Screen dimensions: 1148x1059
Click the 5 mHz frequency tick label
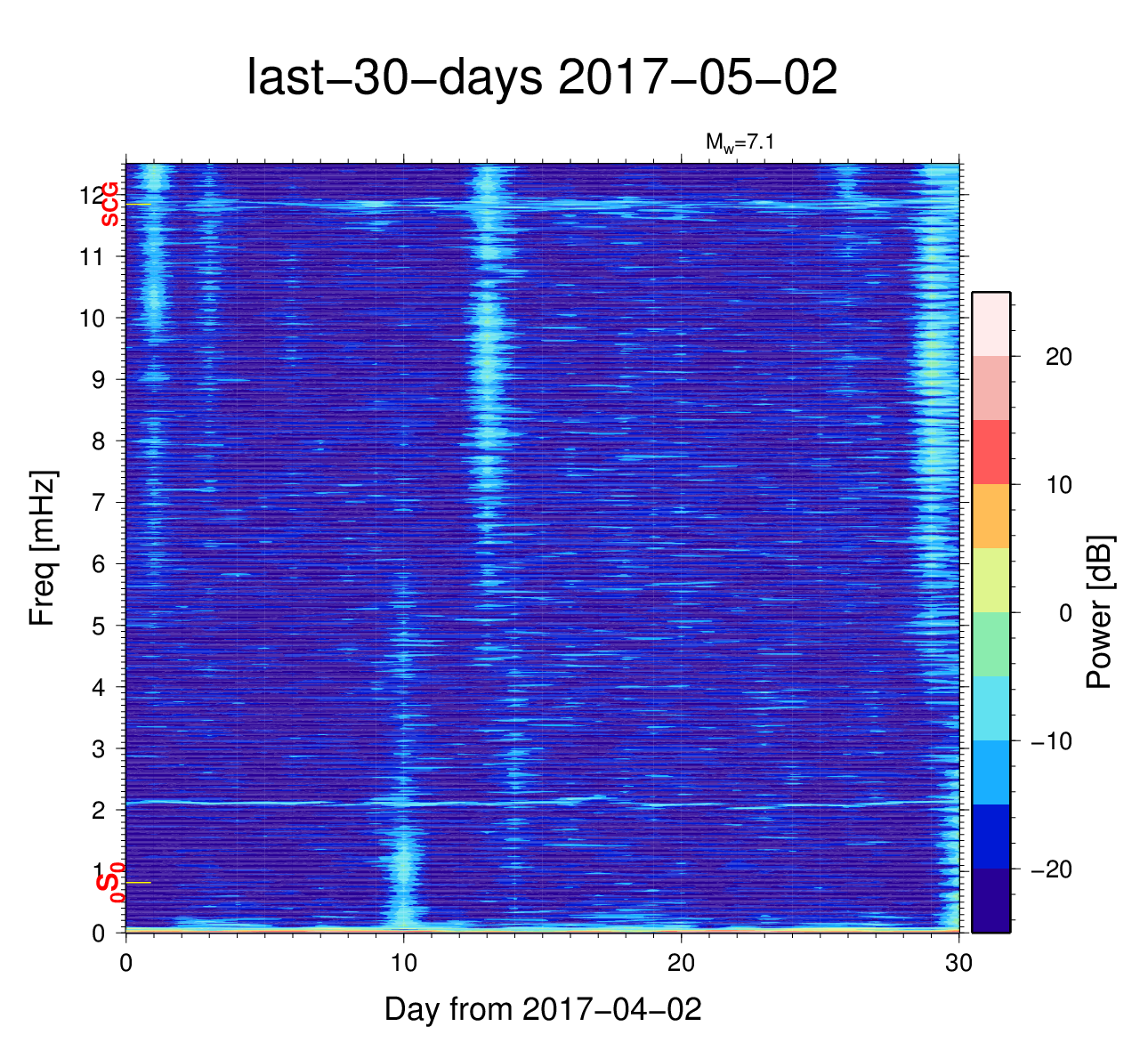[98, 626]
